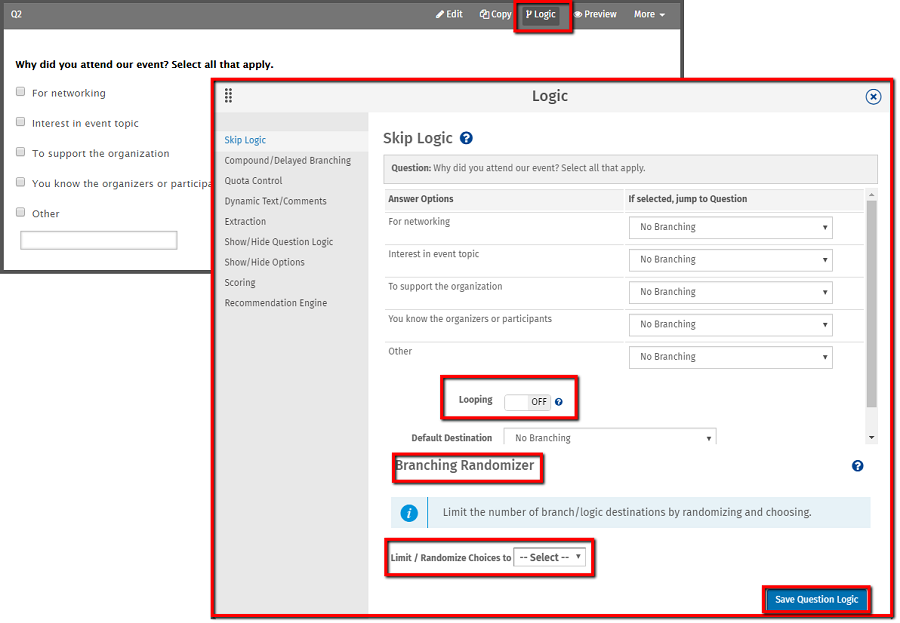900x623 pixels.
Task: Open Looping help question mark icon
Action: 558,402
